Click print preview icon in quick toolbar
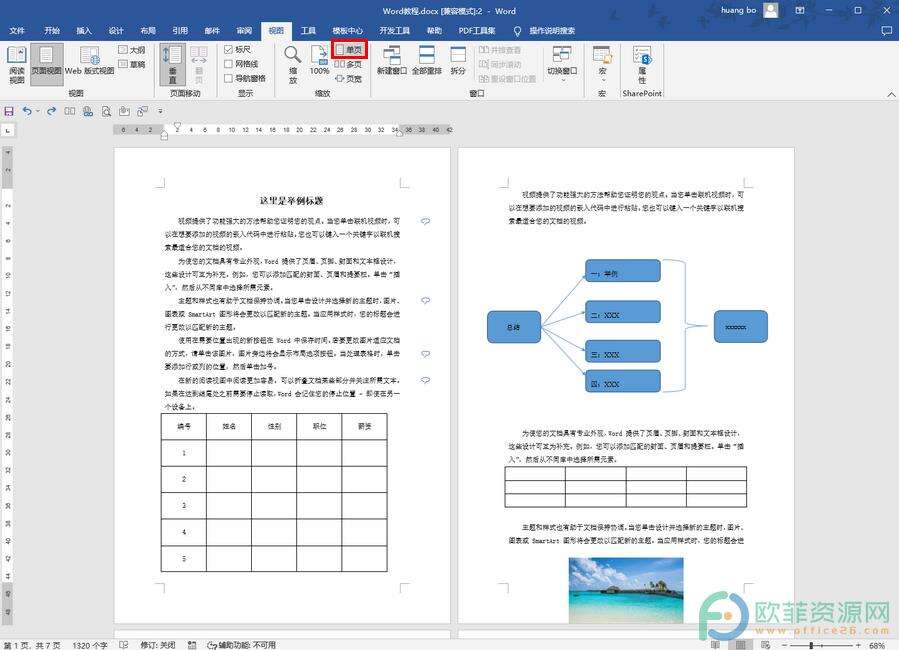Screen dimensions: 899x650 pos(106,111)
